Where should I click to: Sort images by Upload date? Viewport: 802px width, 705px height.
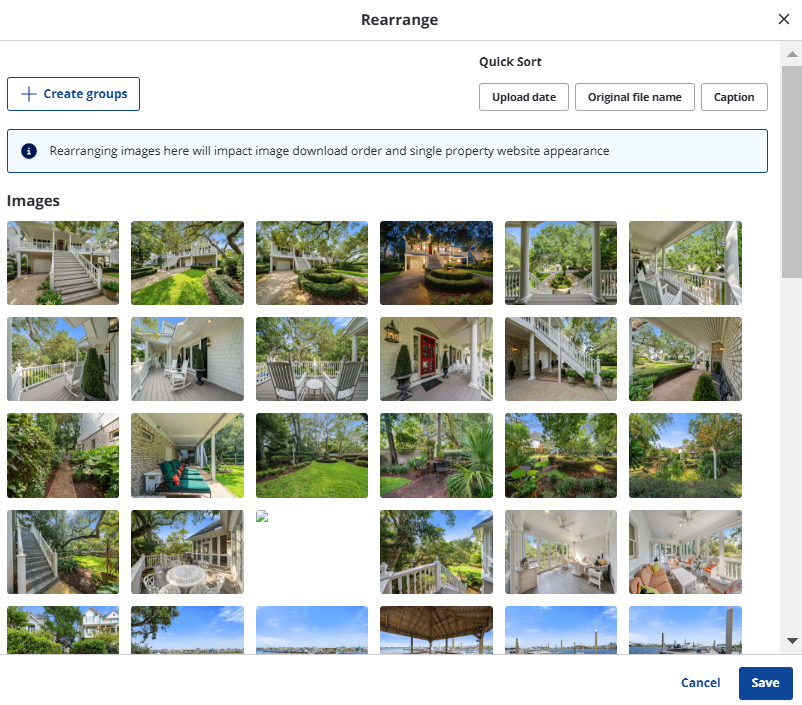[524, 97]
